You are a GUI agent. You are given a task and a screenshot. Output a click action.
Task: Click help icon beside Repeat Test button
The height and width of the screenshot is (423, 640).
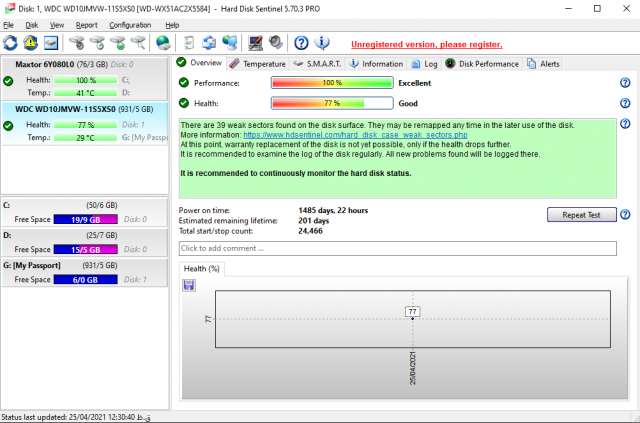point(625,214)
